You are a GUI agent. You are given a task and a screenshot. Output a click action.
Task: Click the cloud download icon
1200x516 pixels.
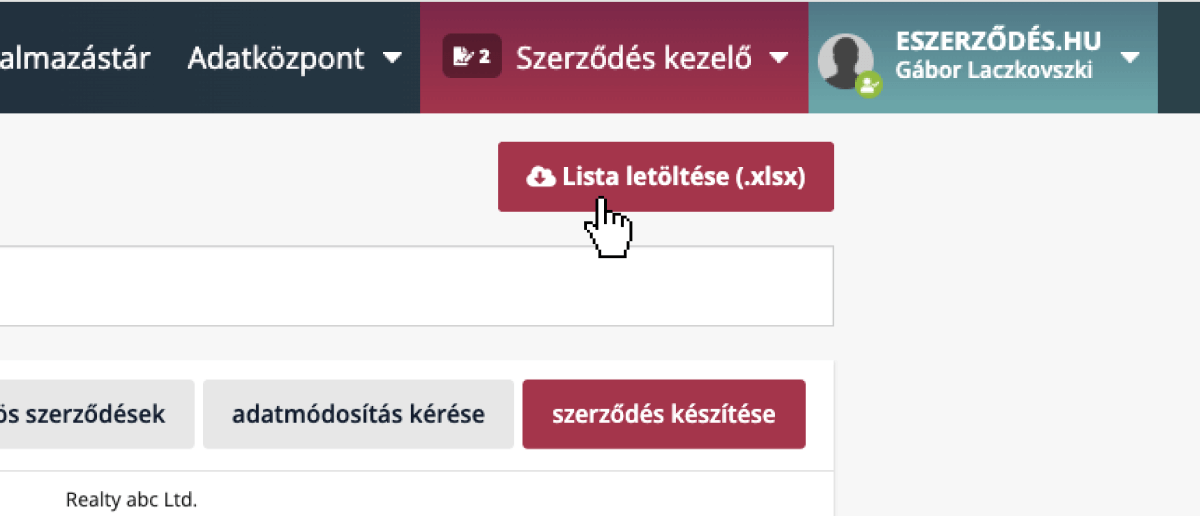[x=540, y=177]
